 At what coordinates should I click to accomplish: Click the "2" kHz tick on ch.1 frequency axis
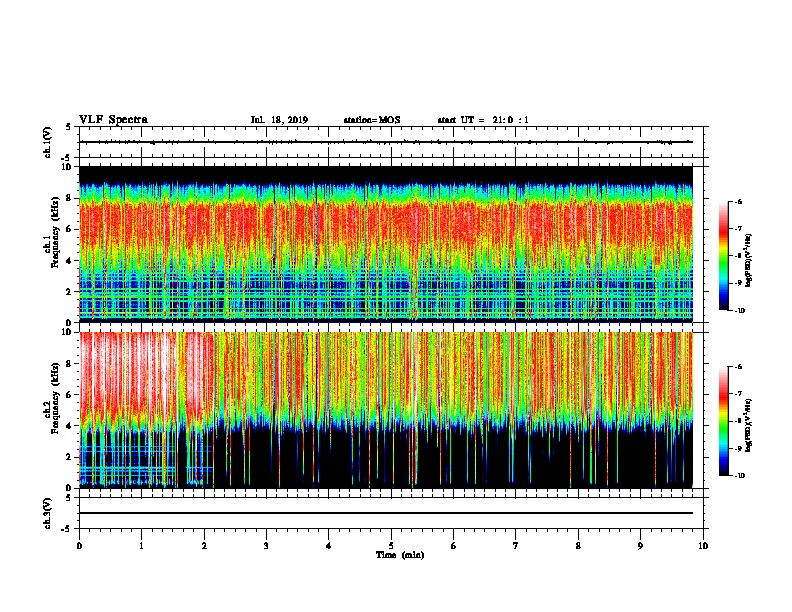pyautogui.click(x=70, y=292)
